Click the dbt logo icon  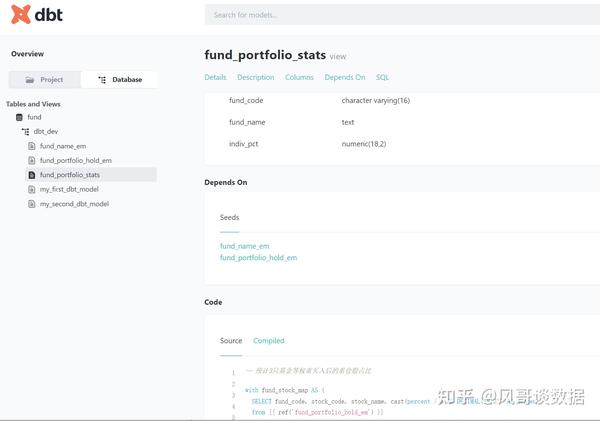point(20,15)
